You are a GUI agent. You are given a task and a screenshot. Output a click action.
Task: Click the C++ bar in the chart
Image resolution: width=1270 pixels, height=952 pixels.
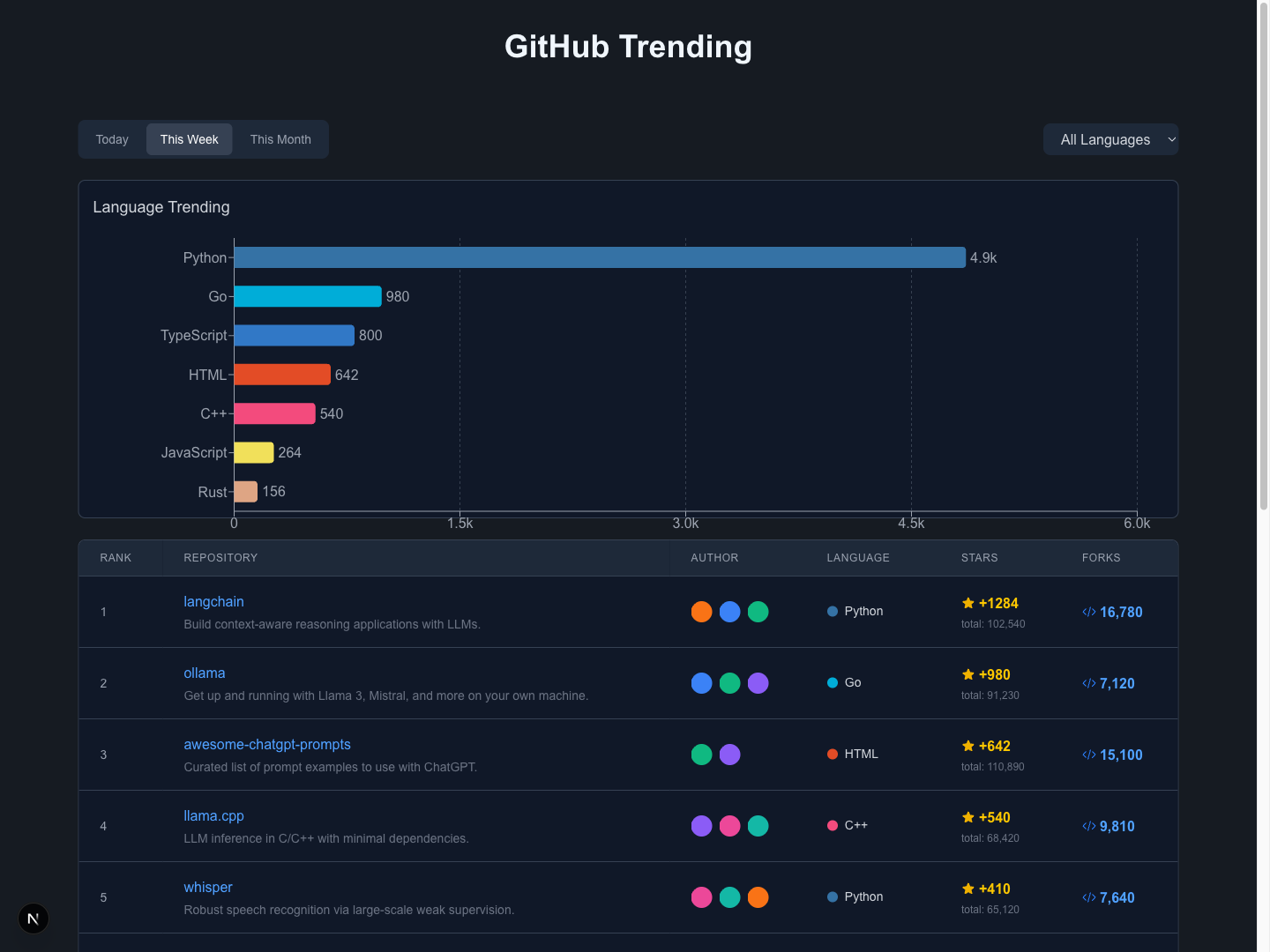pos(274,413)
